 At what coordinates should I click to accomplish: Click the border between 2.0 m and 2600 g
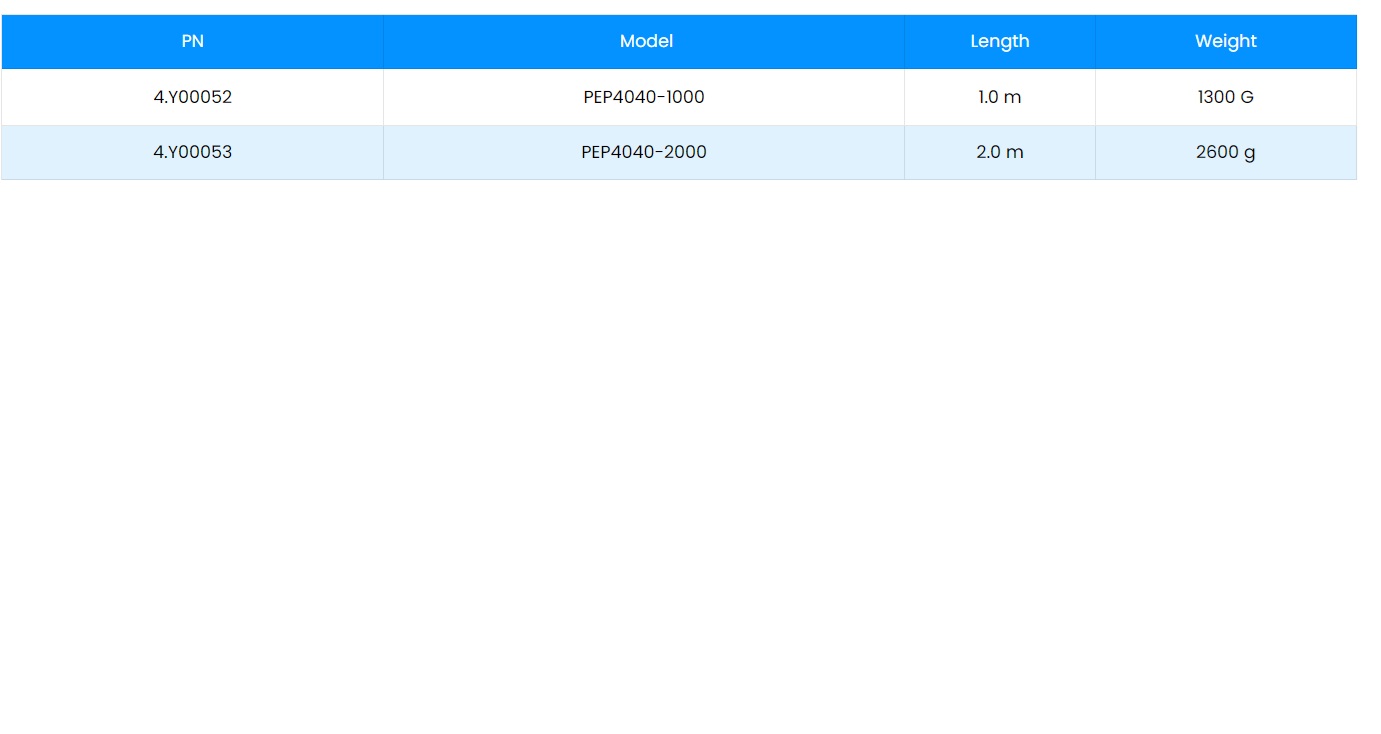(x=1095, y=152)
